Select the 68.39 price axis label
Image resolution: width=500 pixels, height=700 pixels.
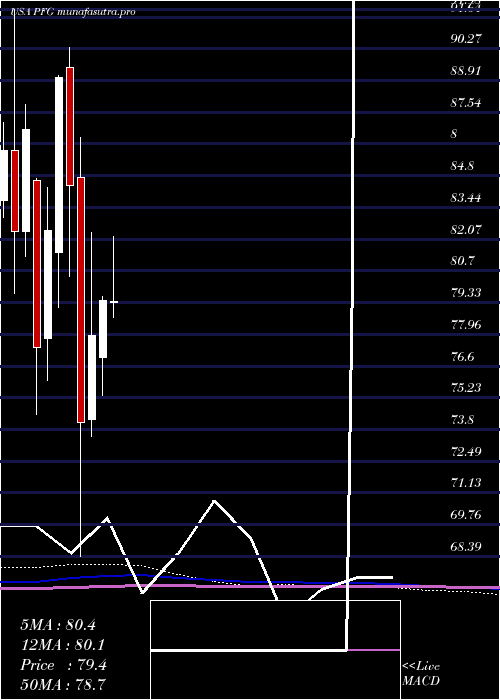(466, 547)
